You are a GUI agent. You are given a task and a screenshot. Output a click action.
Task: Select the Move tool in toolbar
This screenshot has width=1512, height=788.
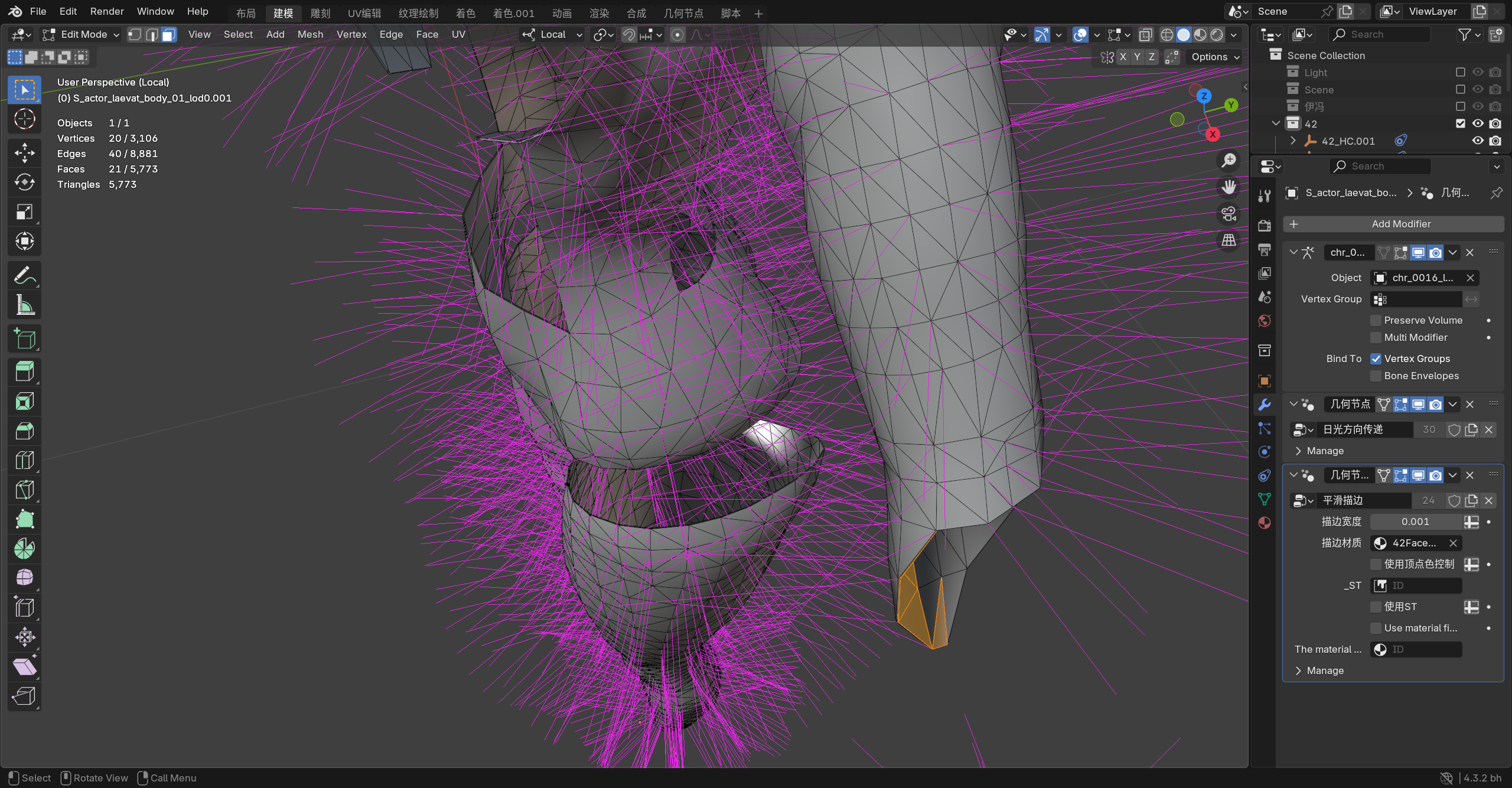pos(24,152)
